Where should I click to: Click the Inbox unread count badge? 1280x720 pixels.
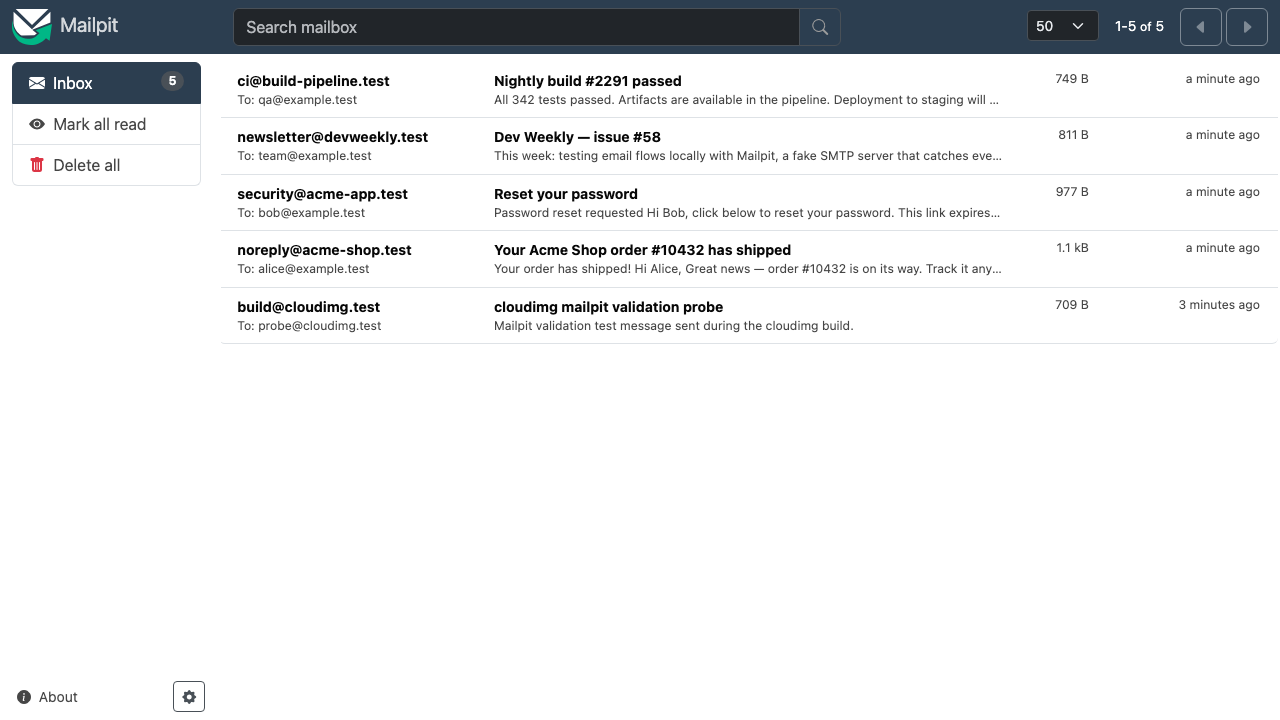(x=172, y=82)
